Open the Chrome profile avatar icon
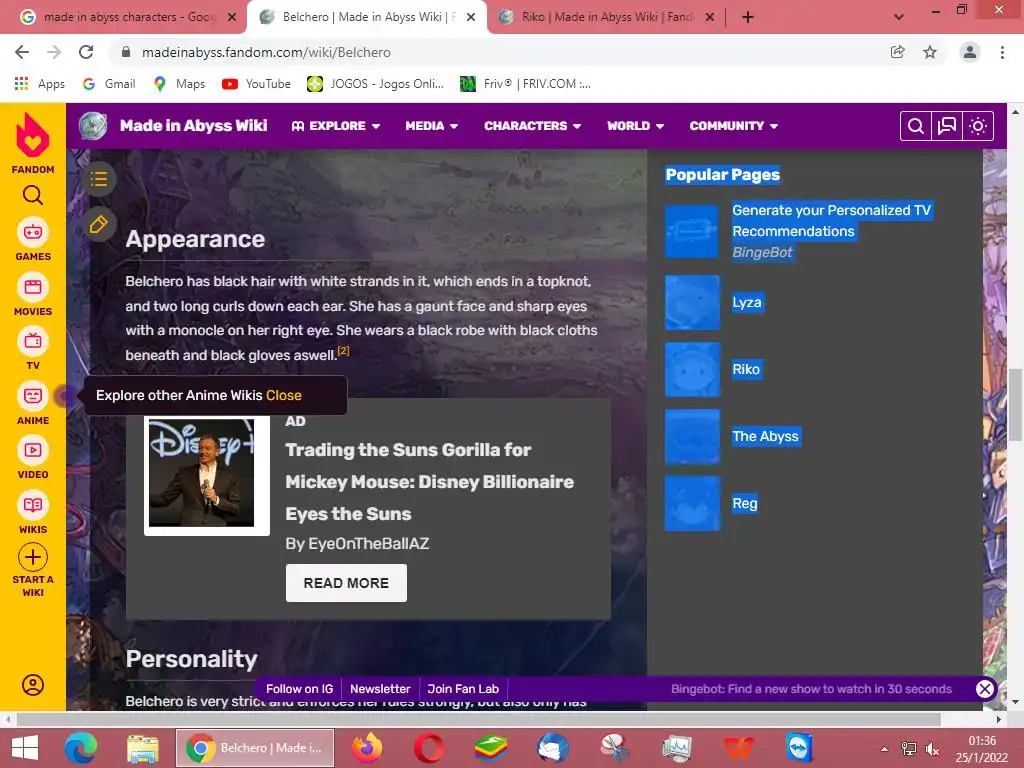 pos(970,52)
